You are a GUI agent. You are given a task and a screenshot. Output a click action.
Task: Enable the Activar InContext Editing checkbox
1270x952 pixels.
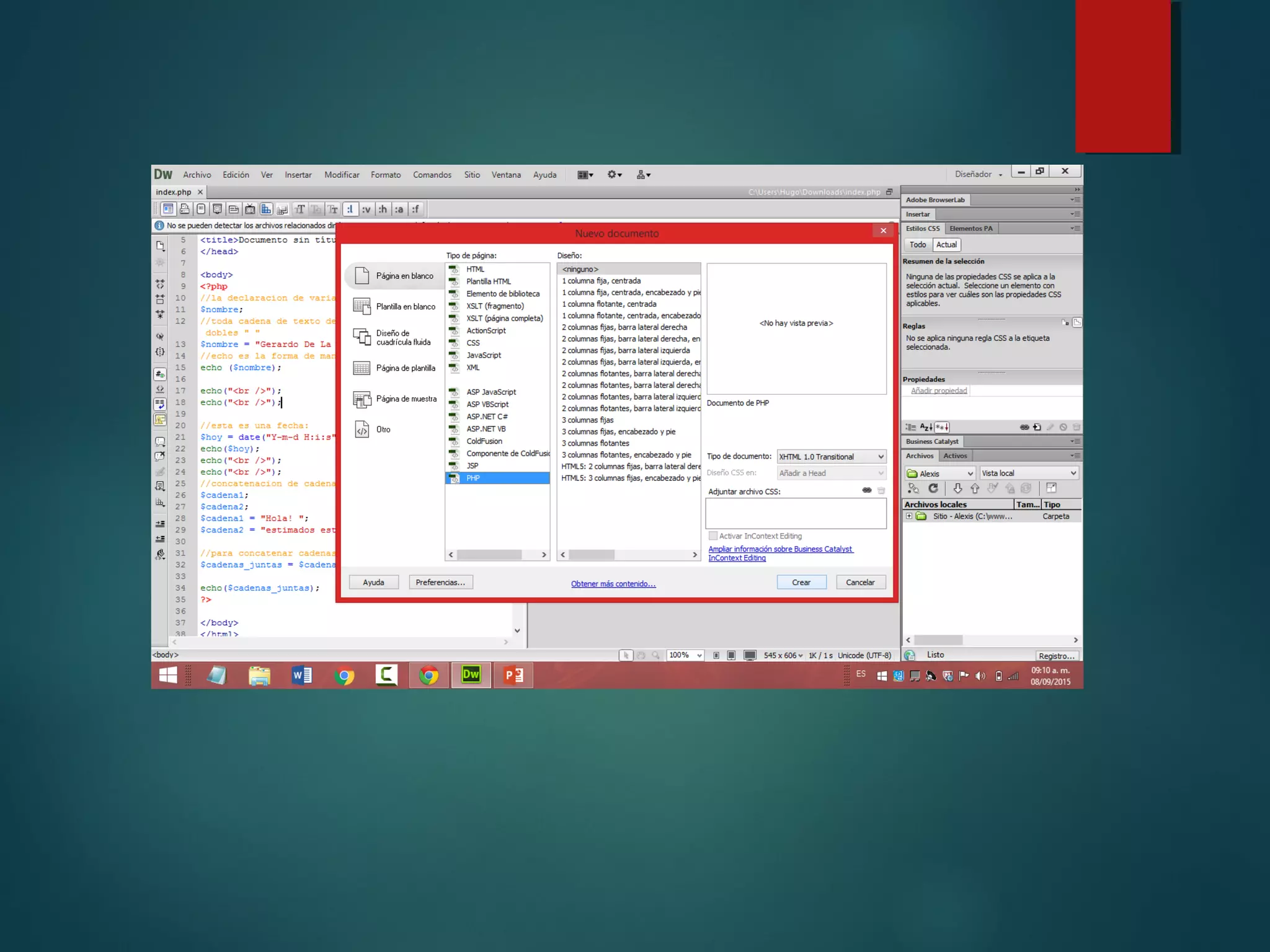click(713, 535)
